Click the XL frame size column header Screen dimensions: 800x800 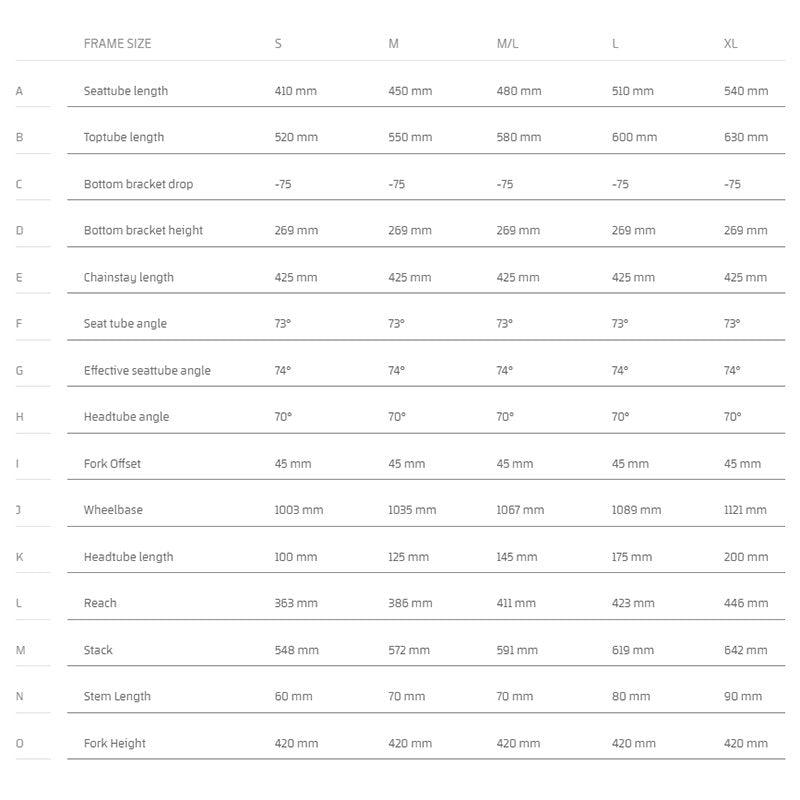(730, 44)
